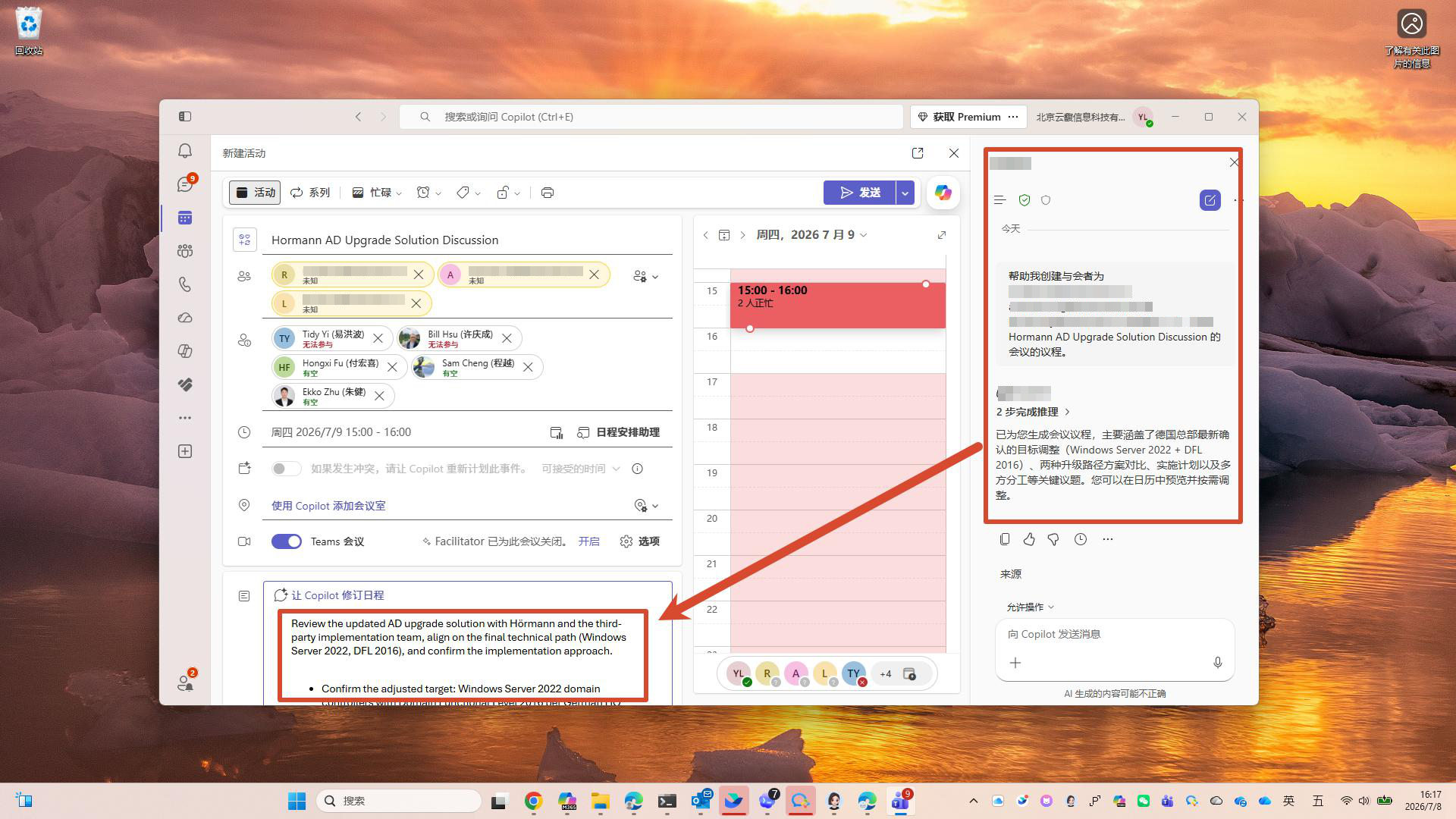
Task: Open File Explorer from taskbar
Action: point(601,801)
